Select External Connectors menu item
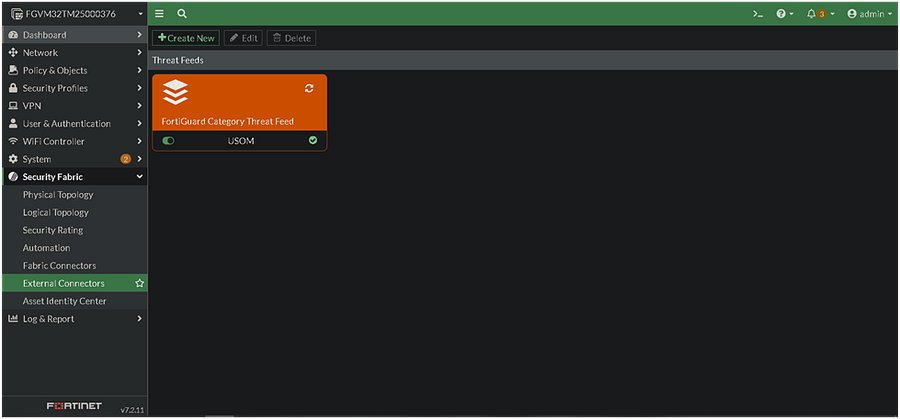The height and width of the screenshot is (419, 900). pyautogui.click(x=75, y=284)
